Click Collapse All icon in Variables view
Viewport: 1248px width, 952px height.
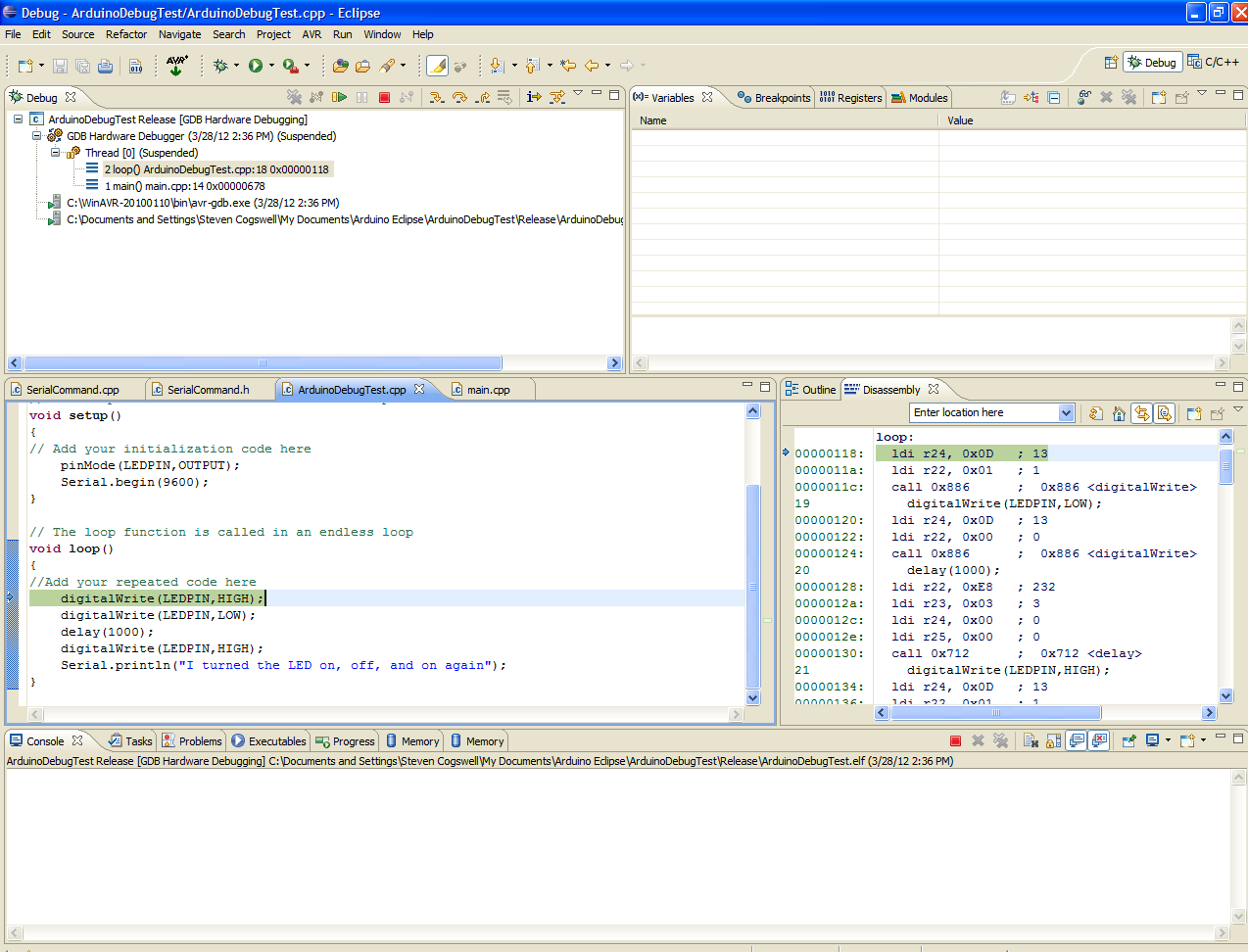coord(1053,97)
